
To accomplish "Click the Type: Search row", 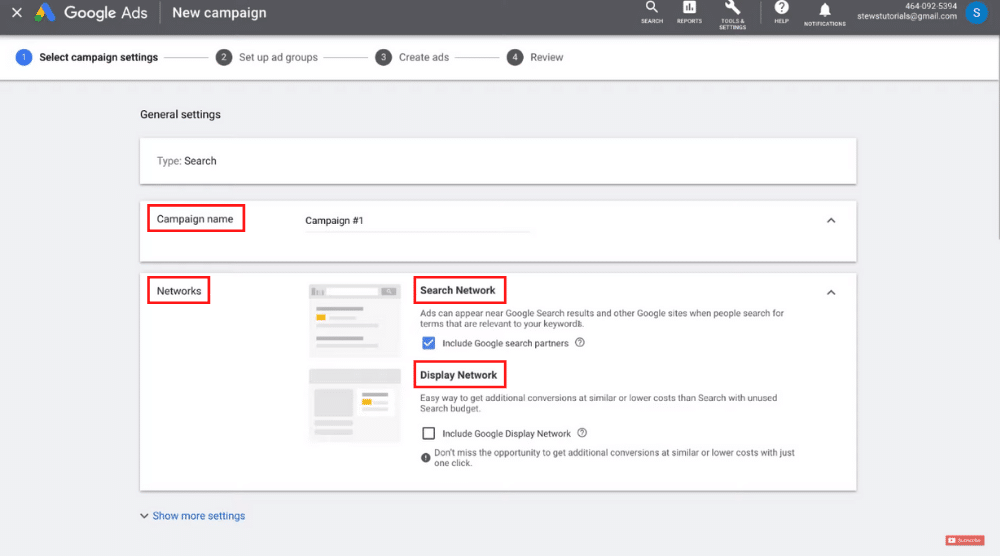I will coord(498,161).
